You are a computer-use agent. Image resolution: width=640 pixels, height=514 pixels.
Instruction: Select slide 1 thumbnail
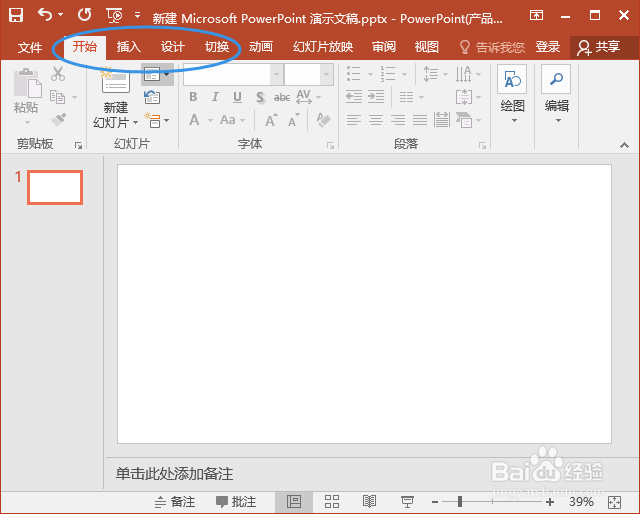pos(55,187)
